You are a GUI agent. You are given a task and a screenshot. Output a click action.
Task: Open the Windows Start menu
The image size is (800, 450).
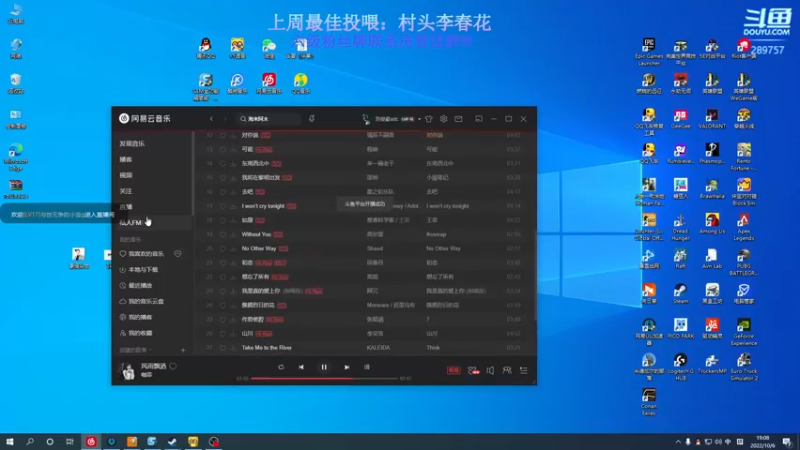tap(10, 442)
